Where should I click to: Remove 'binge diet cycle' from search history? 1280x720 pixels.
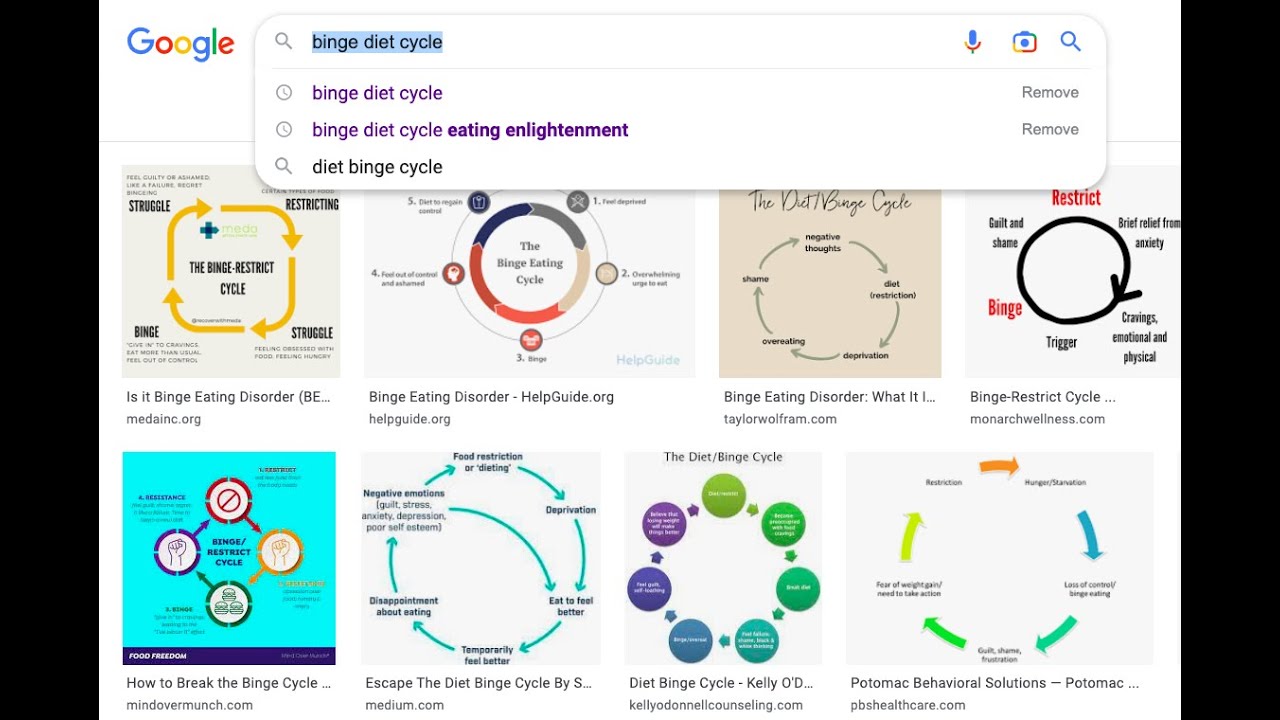1049,93
